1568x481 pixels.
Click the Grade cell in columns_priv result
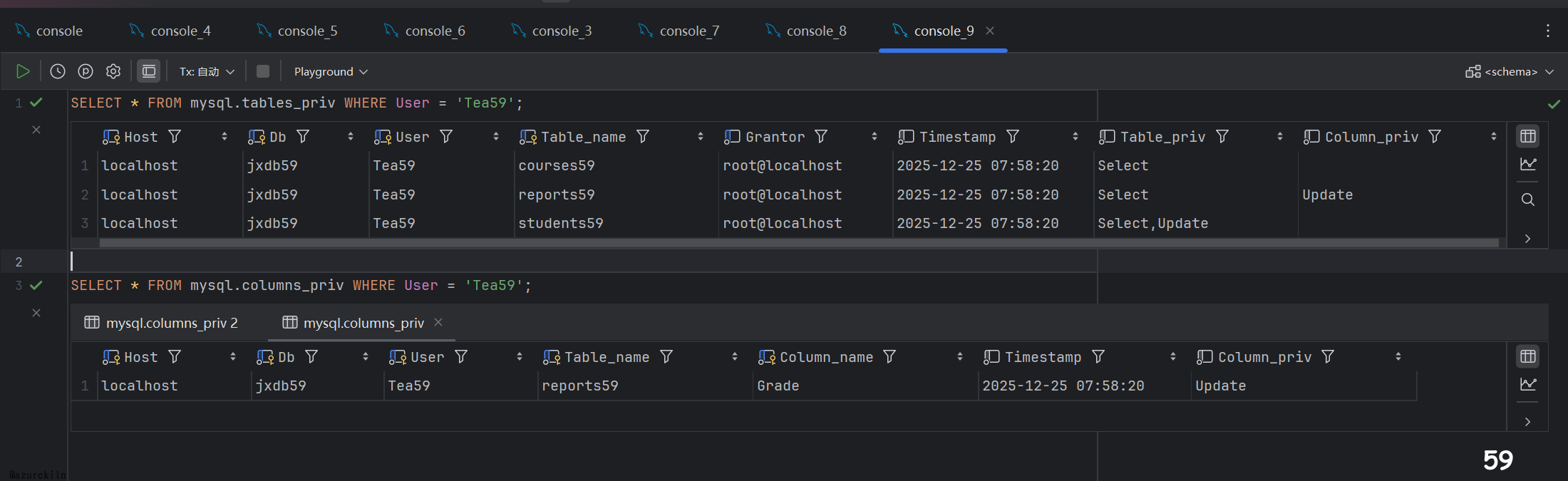click(x=778, y=386)
